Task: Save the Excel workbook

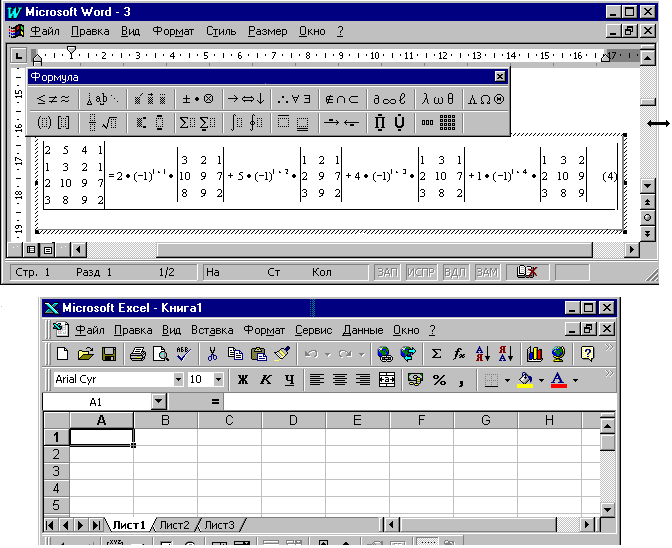Action: (109, 354)
